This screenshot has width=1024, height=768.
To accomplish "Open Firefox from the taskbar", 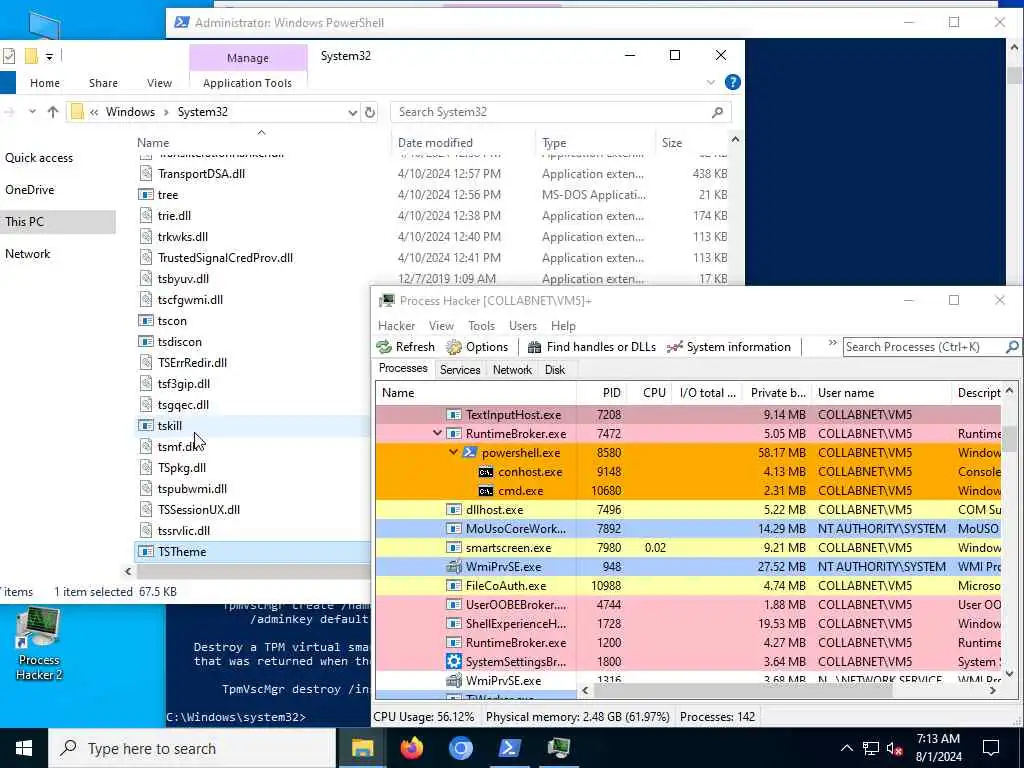I will click(411, 748).
